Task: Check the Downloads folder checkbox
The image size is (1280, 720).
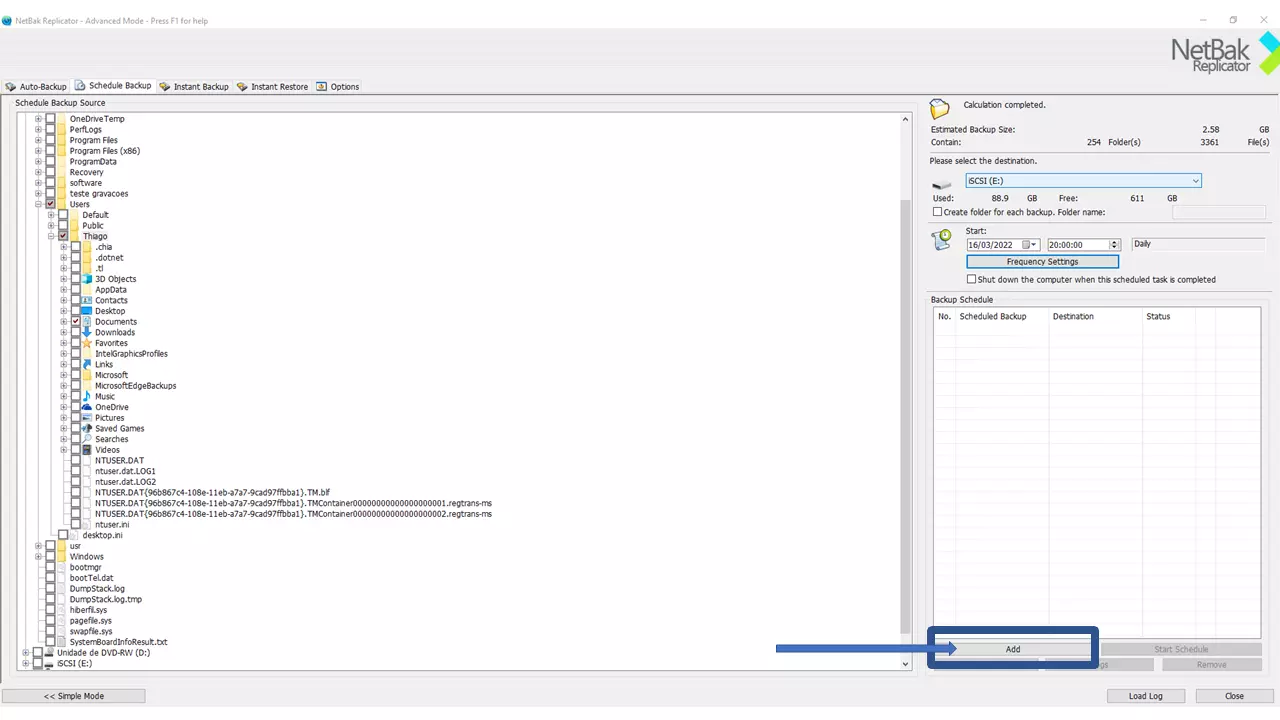Action: pos(75,332)
